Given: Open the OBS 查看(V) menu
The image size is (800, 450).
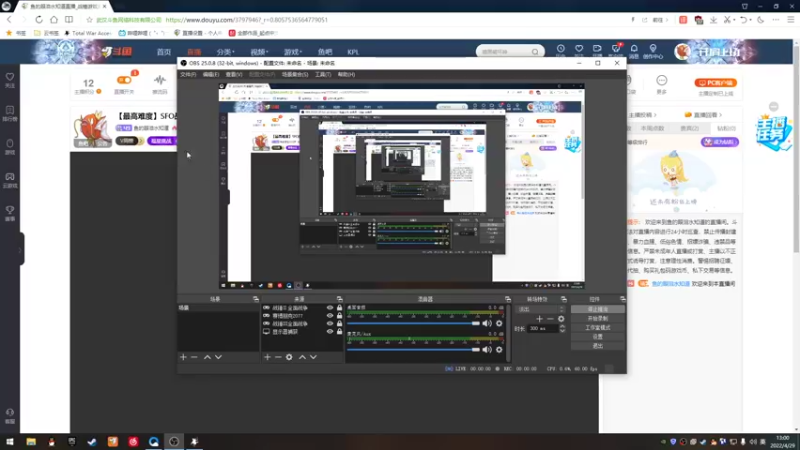Looking at the screenshot, I should click(x=234, y=74).
